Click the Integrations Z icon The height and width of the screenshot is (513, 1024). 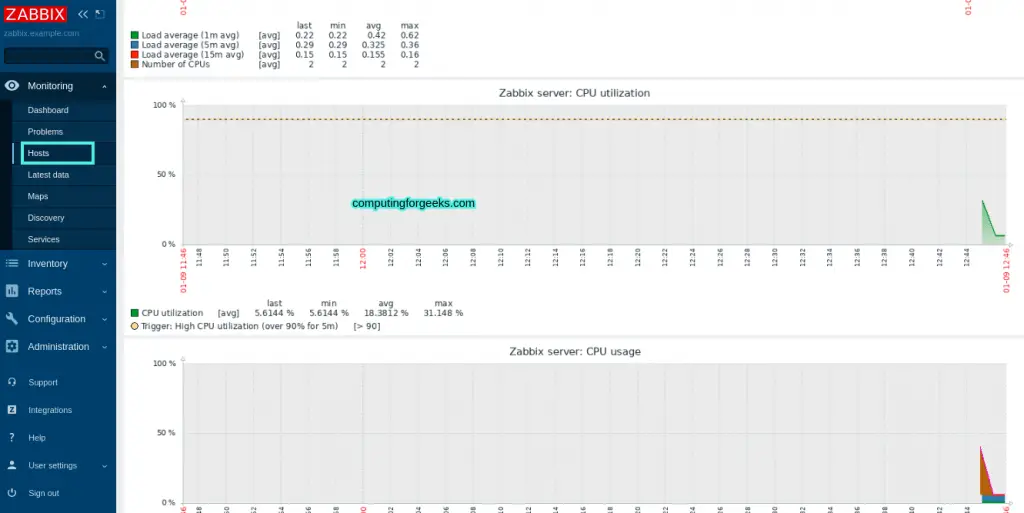12,410
